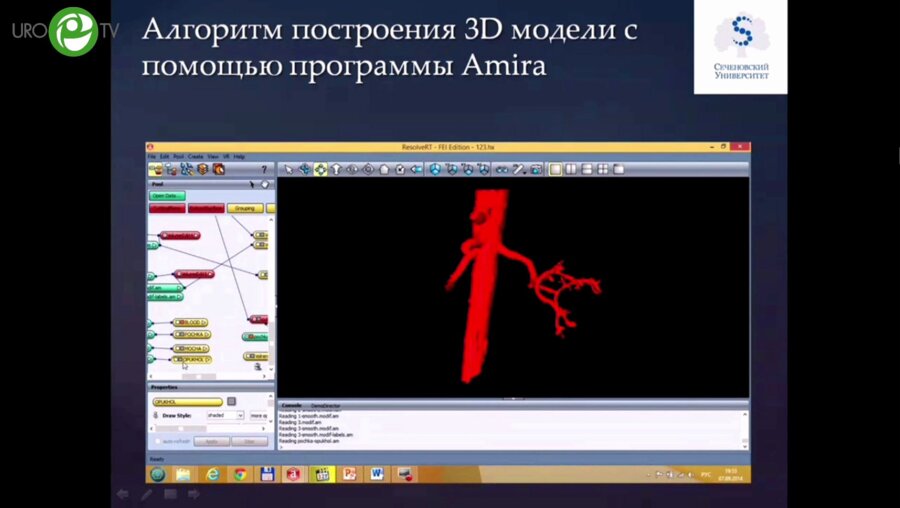Click the Console vertical scrollbar down arrow
The image size is (900, 508).
(x=745, y=446)
